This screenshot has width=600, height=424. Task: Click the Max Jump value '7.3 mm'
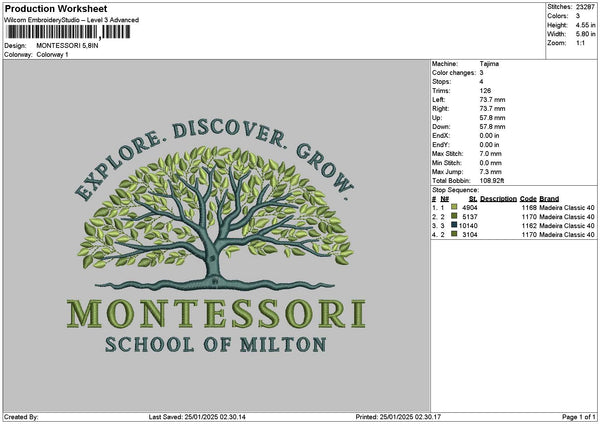click(490, 172)
